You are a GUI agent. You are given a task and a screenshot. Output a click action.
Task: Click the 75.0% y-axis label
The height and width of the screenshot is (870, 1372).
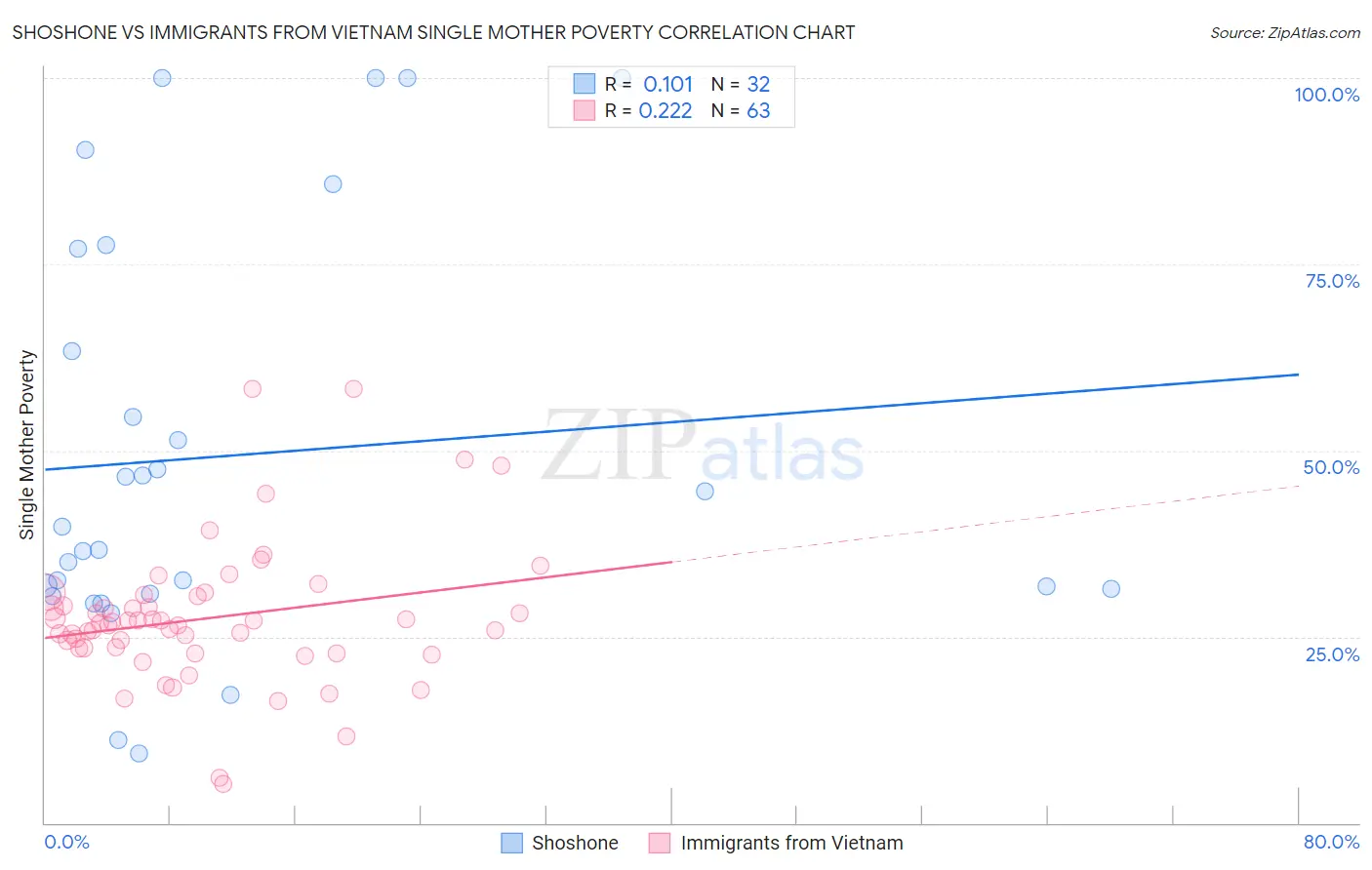[1332, 281]
